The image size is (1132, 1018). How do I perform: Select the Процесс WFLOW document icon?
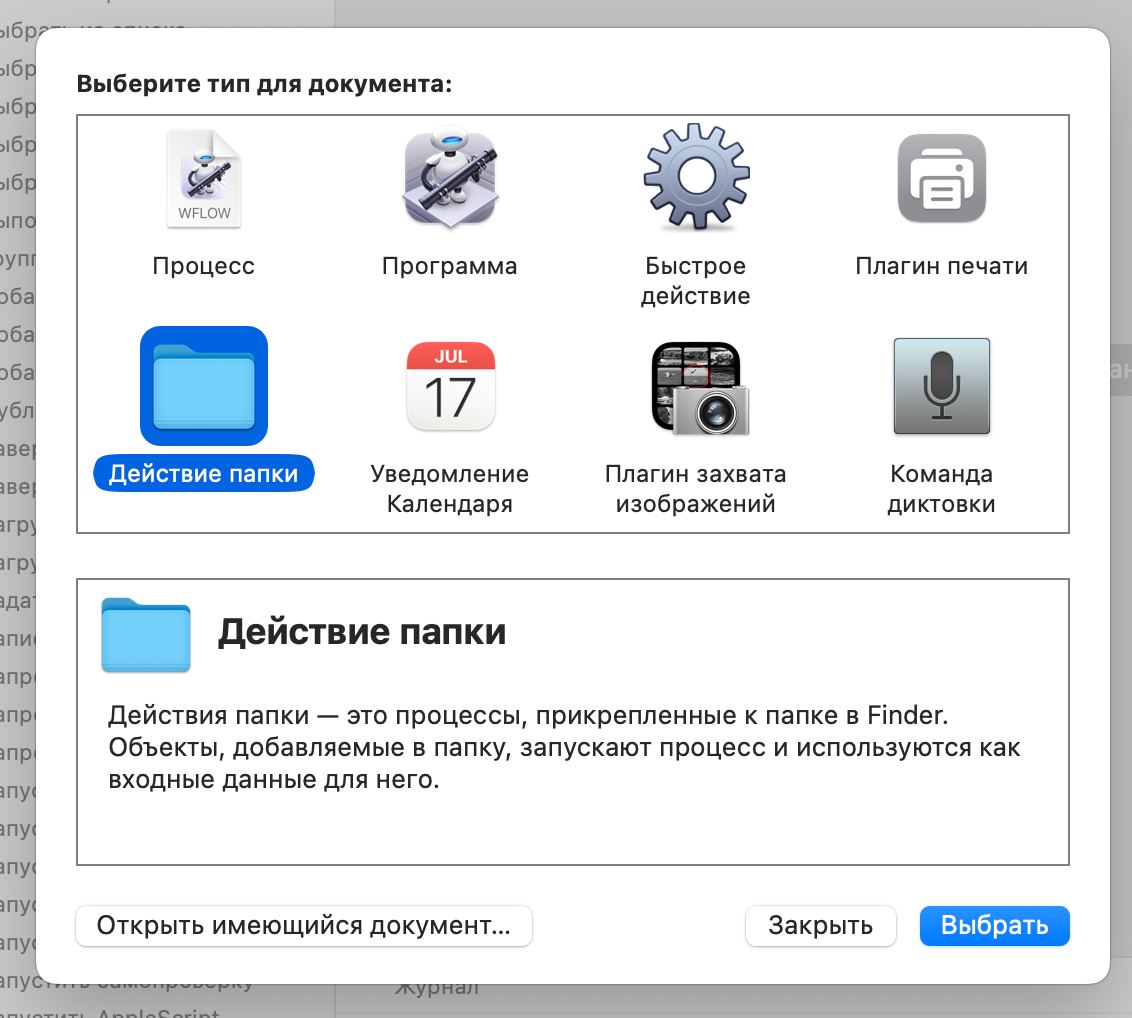pyautogui.click(x=204, y=178)
